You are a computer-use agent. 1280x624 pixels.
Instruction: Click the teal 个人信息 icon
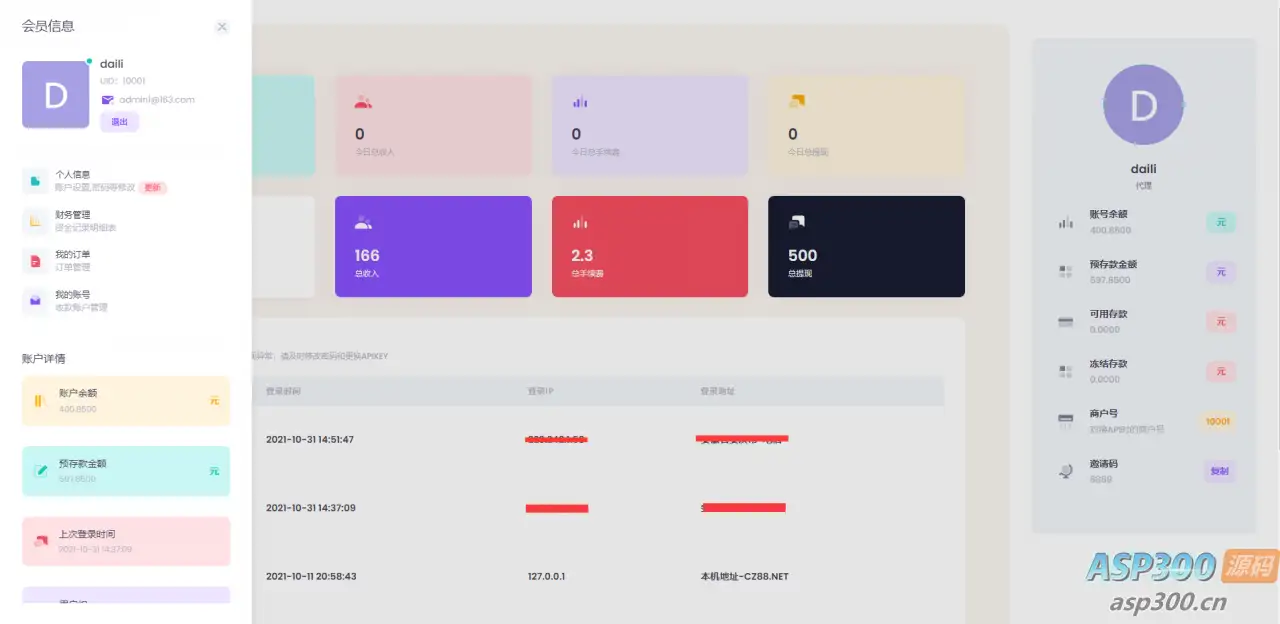(x=36, y=181)
